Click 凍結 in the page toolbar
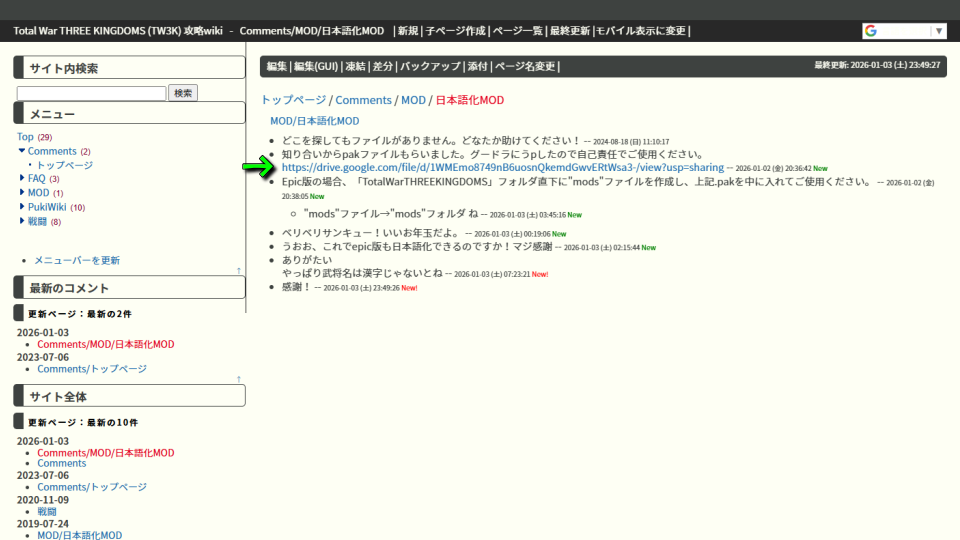Image resolution: width=960 pixels, height=540 pixels. [x=355, y=66]
